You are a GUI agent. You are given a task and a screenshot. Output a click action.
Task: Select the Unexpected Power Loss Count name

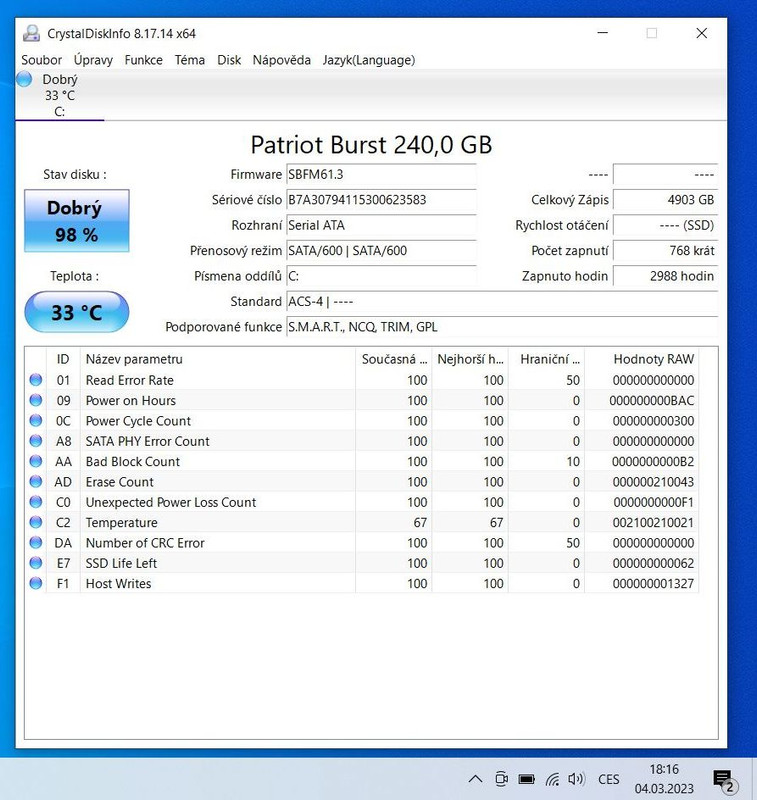click(171, 503)
